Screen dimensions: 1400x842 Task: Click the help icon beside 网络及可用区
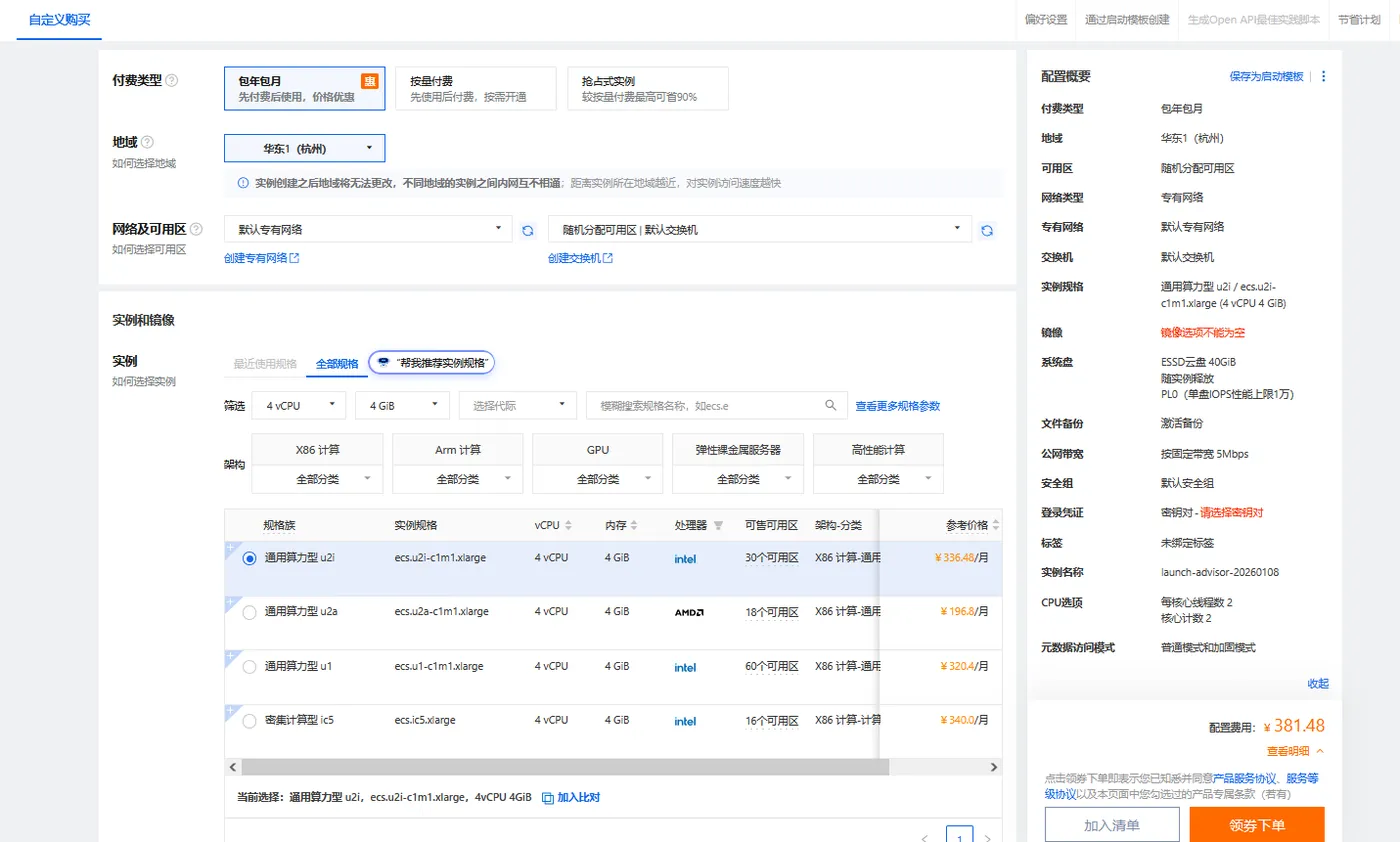[x=196, y=229]
